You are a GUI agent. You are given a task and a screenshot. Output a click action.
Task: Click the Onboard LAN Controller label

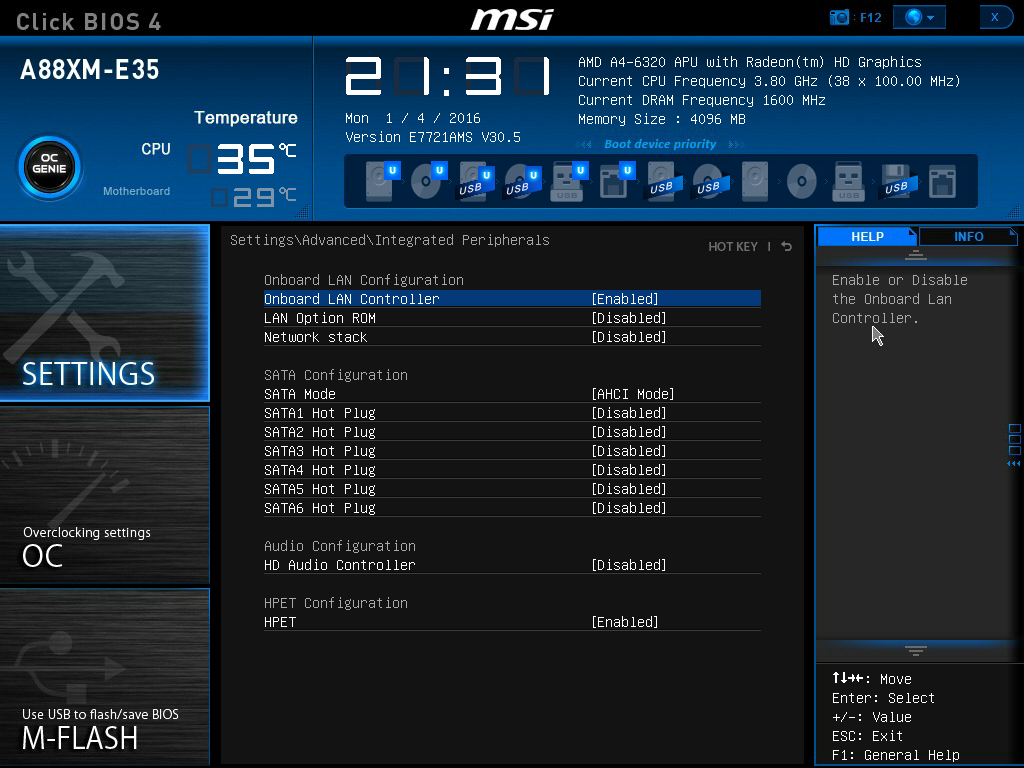tap(351, 299)
